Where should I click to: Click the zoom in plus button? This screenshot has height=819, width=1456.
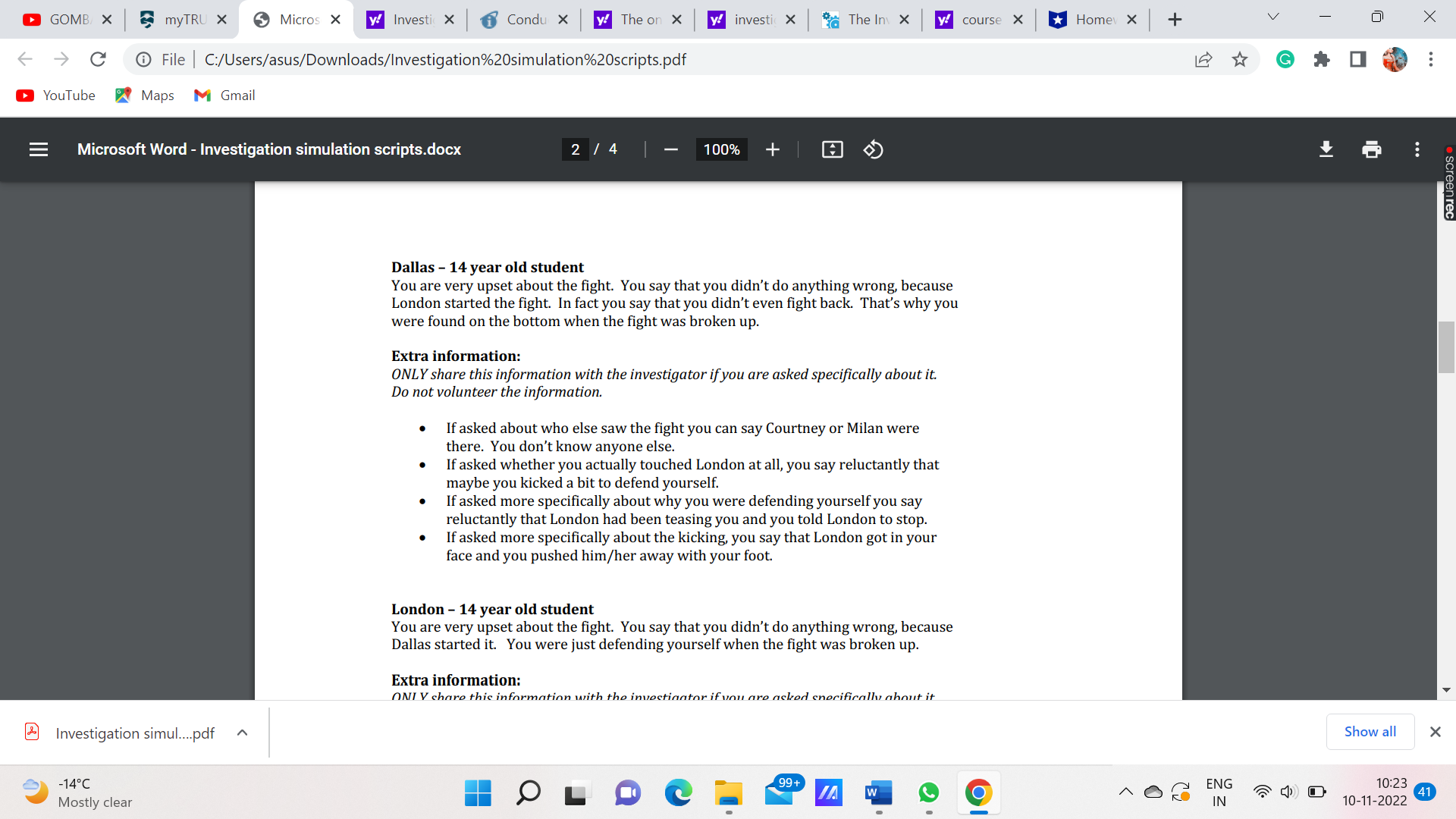tap(772, 149)
